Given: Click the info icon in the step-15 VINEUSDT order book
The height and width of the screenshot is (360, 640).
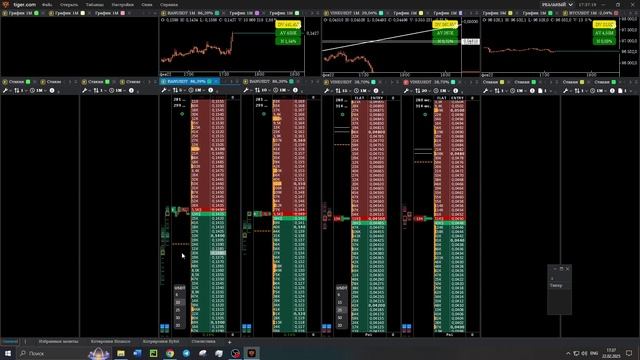Looking at the screenshot, I should [376, 90].
